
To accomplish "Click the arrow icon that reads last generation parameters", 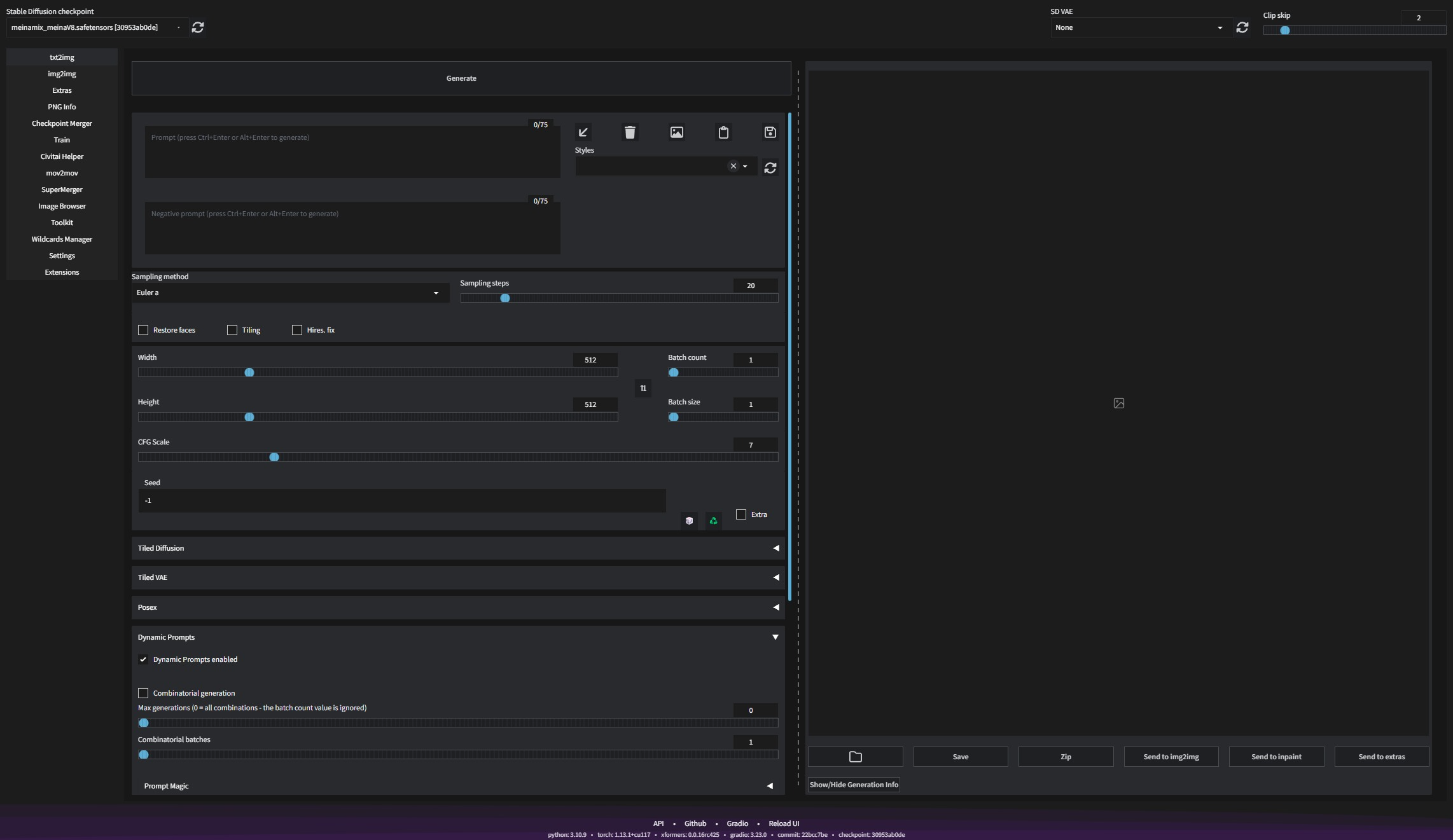I will point(583,132).
